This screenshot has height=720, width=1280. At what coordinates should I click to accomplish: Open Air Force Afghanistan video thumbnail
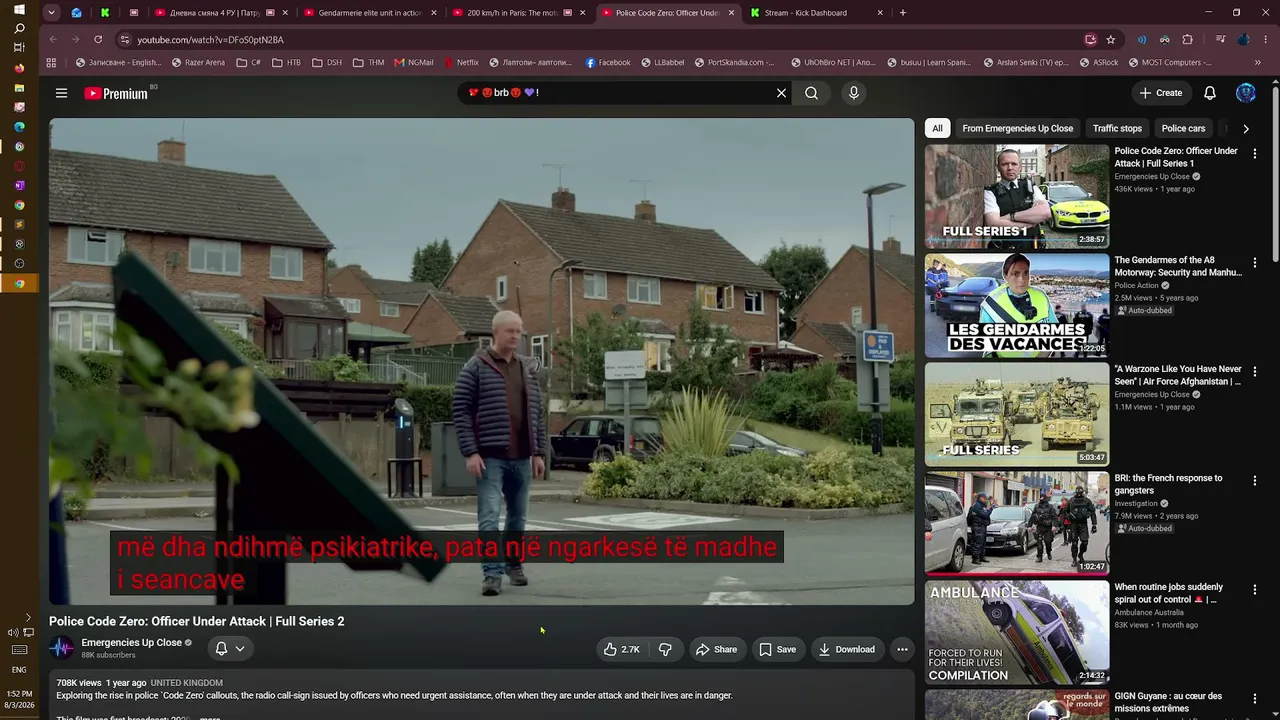pos(1017,415)
